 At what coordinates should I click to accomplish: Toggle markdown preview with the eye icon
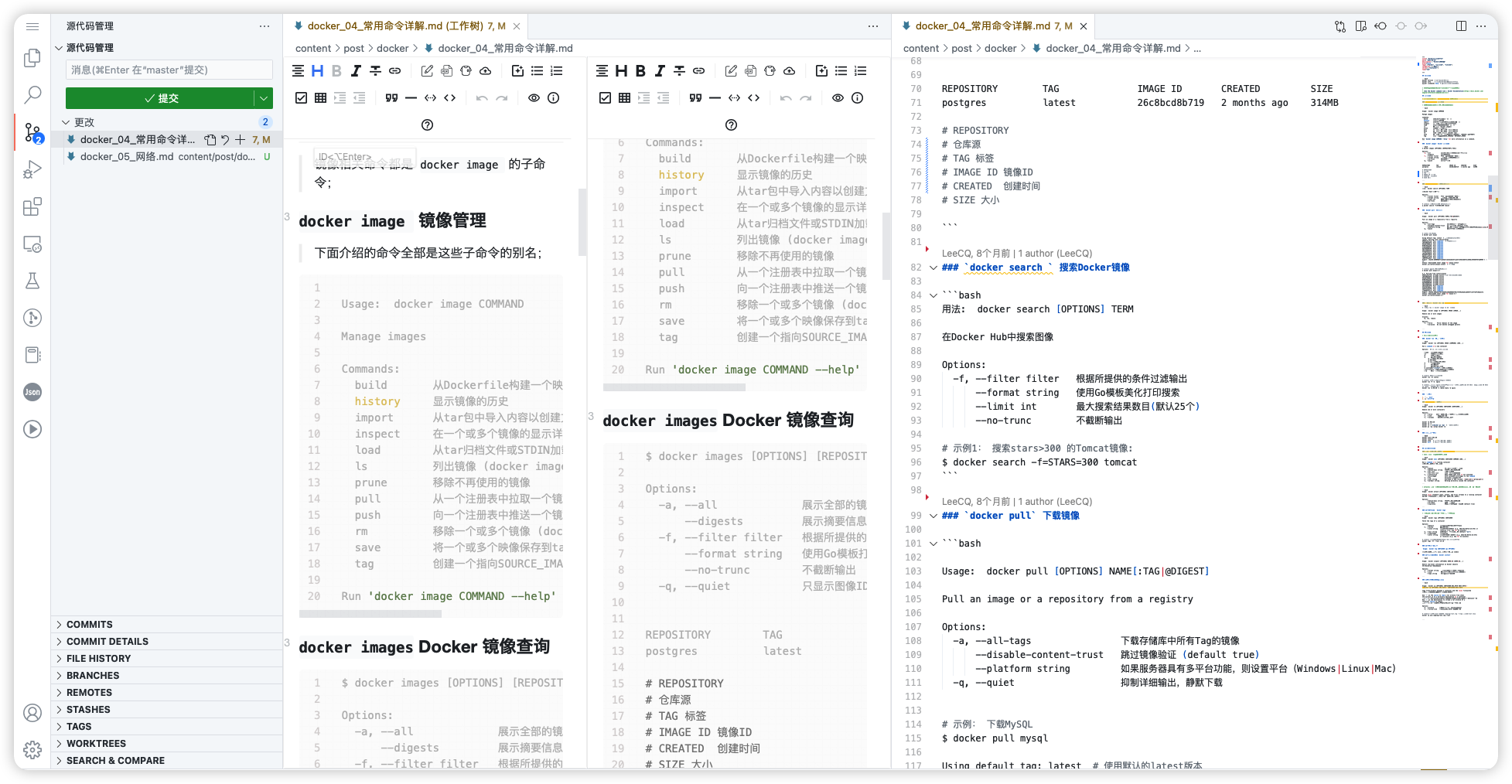pyautogui.click(x=534, y=97)
